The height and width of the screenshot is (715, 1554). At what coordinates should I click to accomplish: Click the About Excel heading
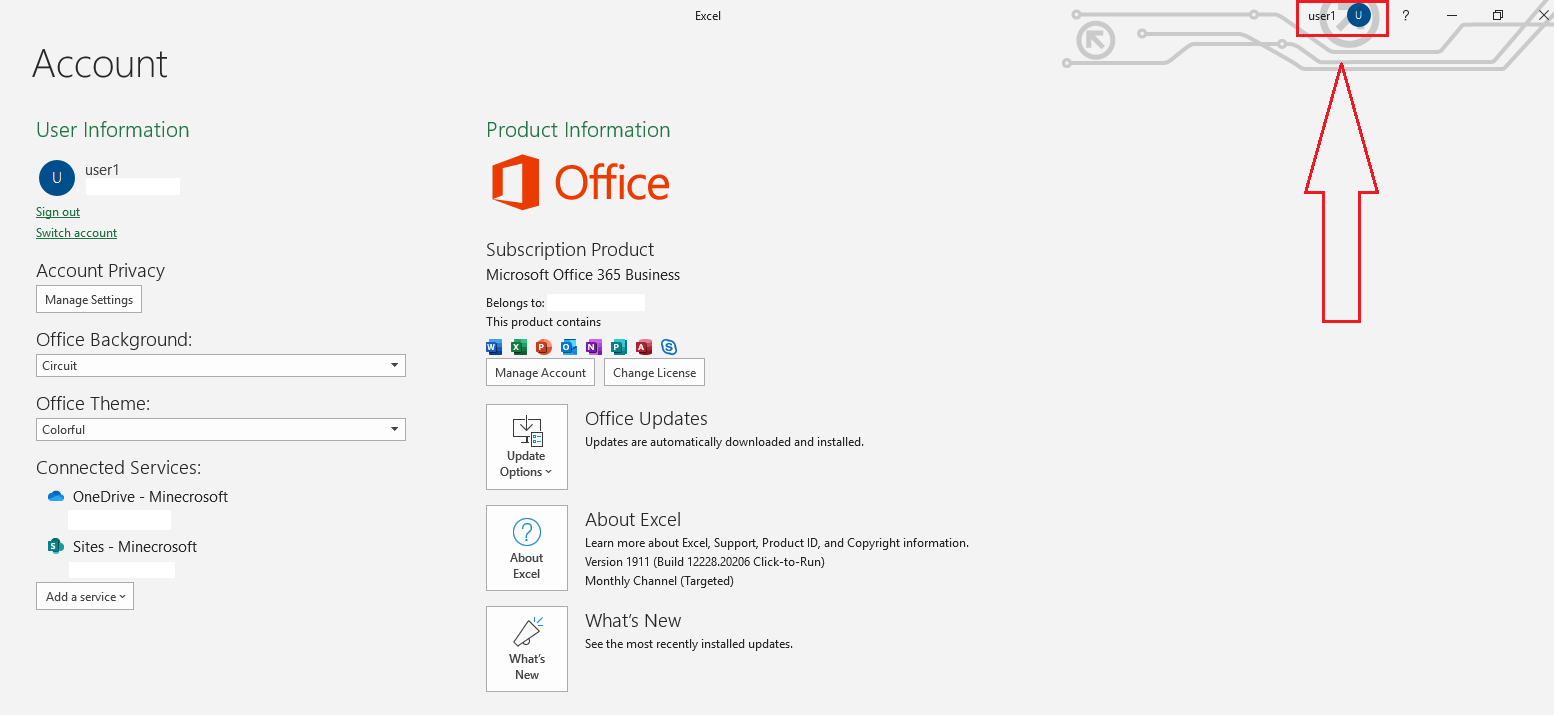click(633, 519)
